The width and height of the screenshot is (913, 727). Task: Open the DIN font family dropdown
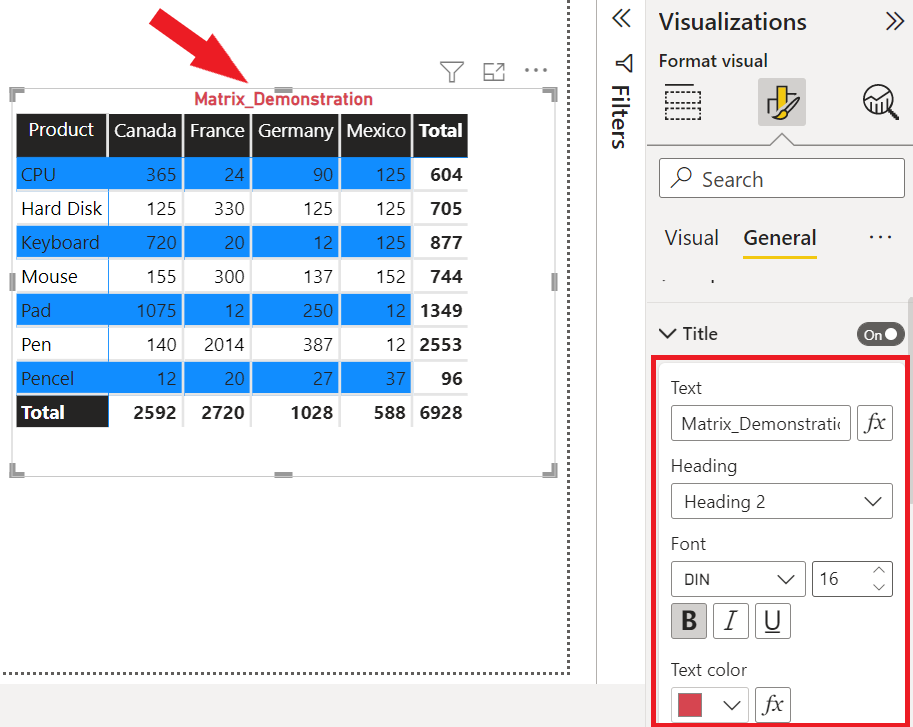pyautogui.click(x=738, y=579)
